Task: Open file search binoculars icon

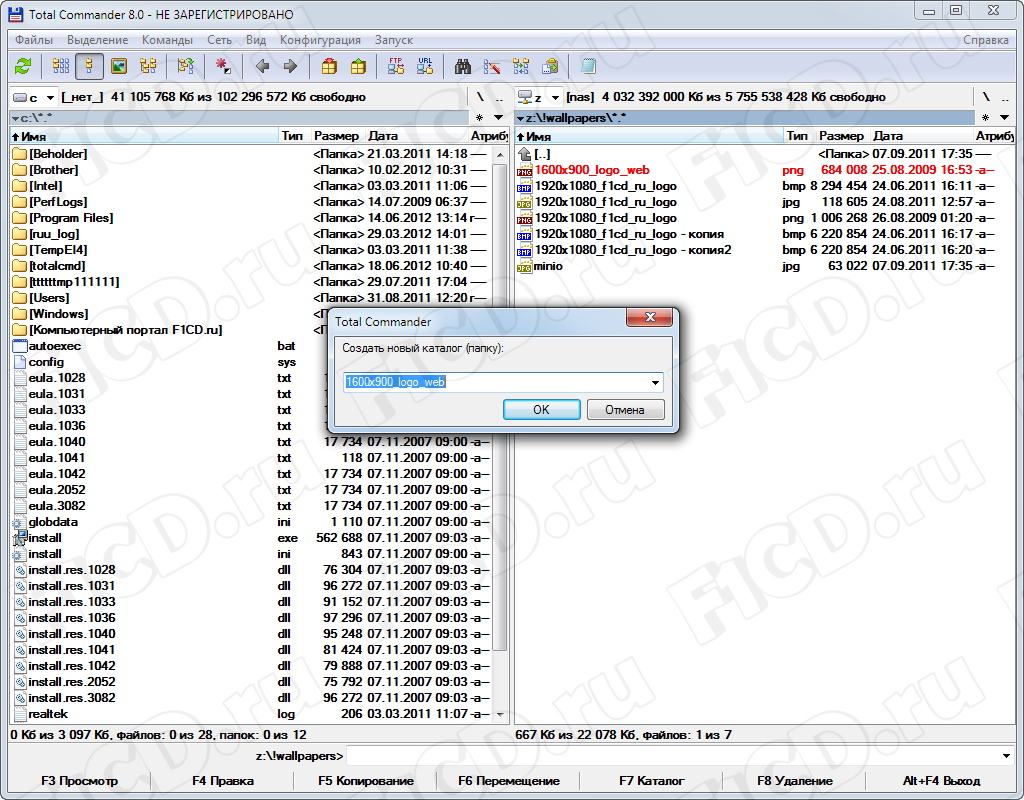Action: click(463, 66)
